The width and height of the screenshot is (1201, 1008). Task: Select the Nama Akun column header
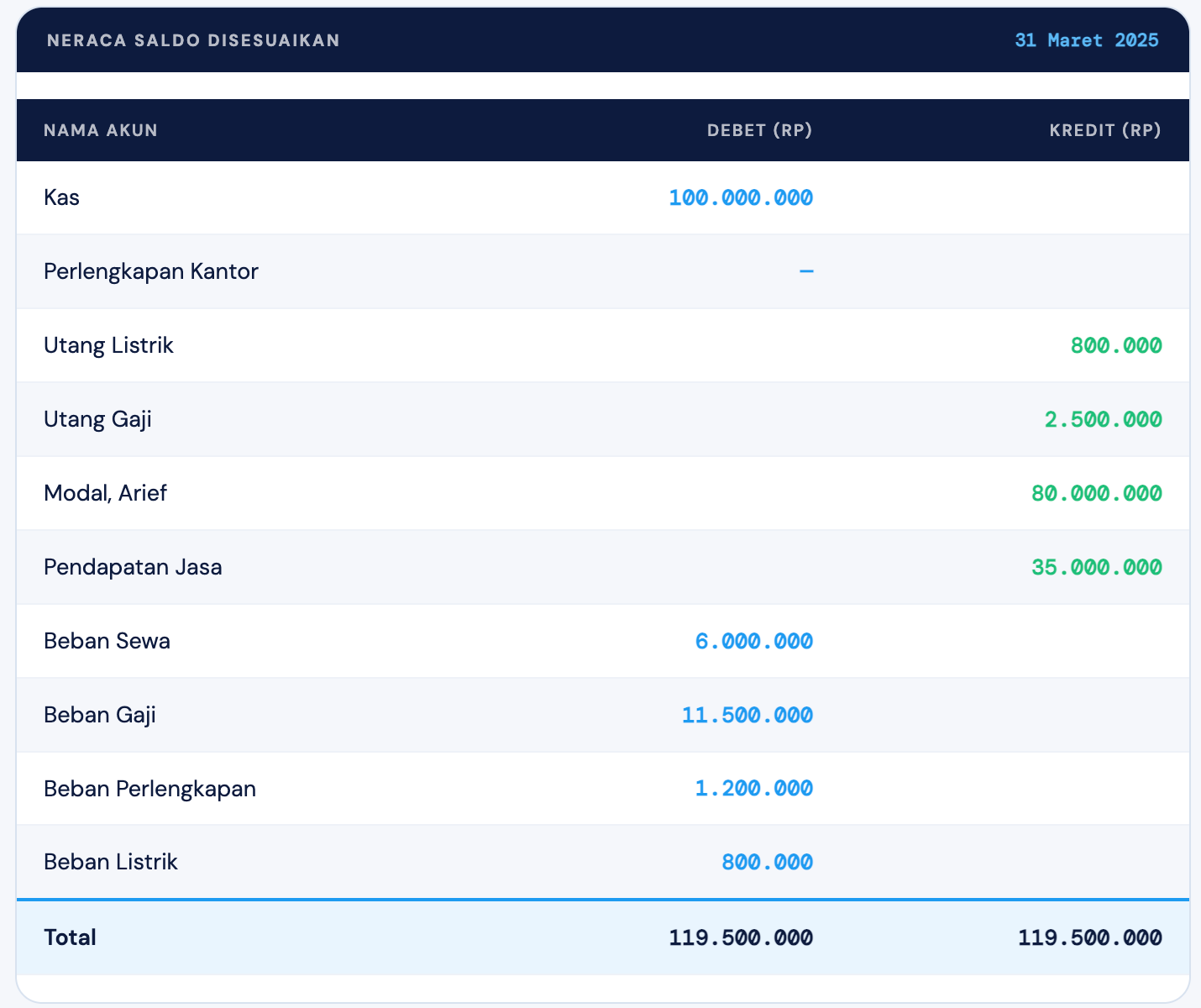pos(101,130)
